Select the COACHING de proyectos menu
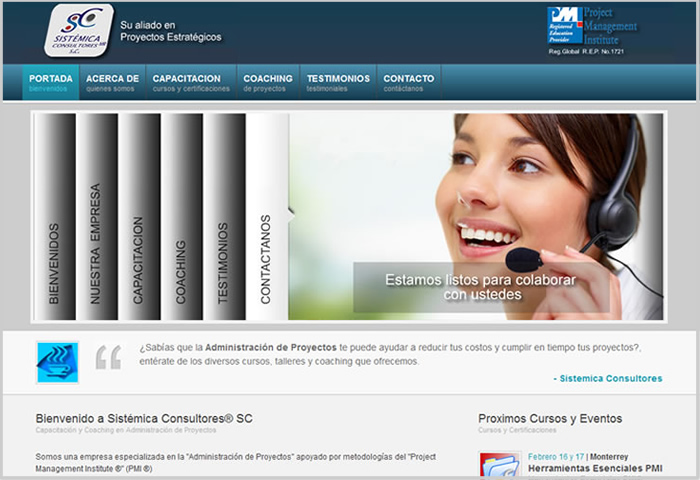Screen dimensions: 700x480 click(267, 82)
